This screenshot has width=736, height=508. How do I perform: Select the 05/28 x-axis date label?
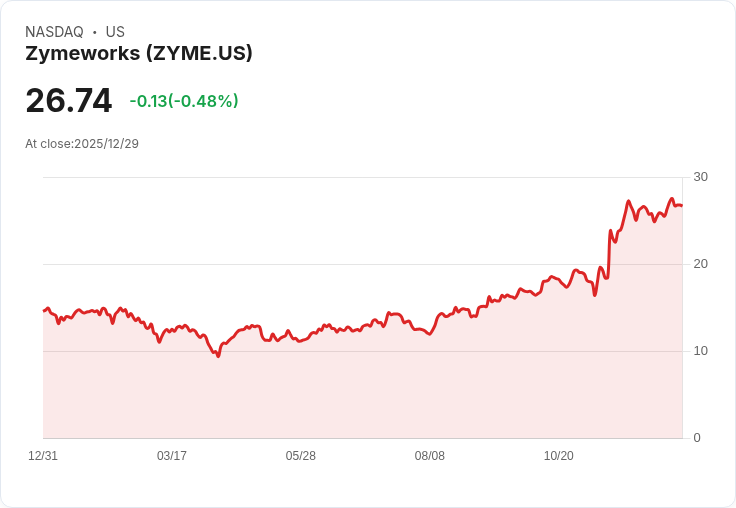point(300,456)
